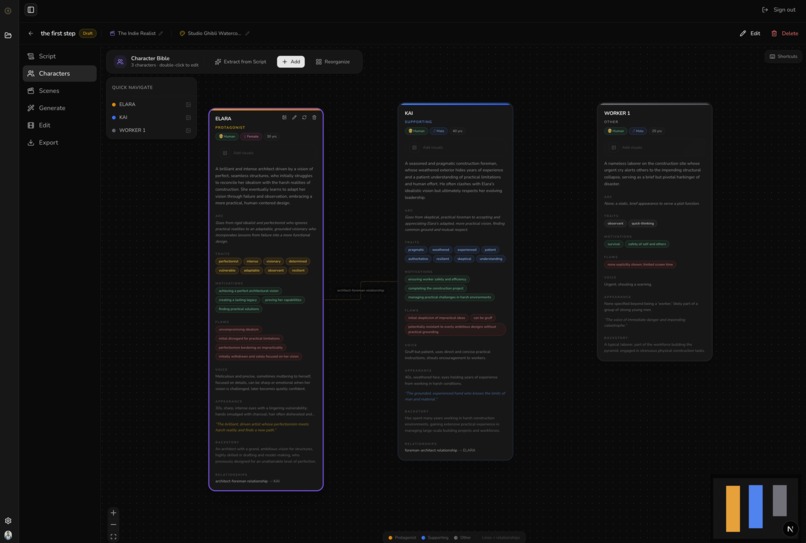Select the WORKER 1 card title
806x543 pixels.
617,113
